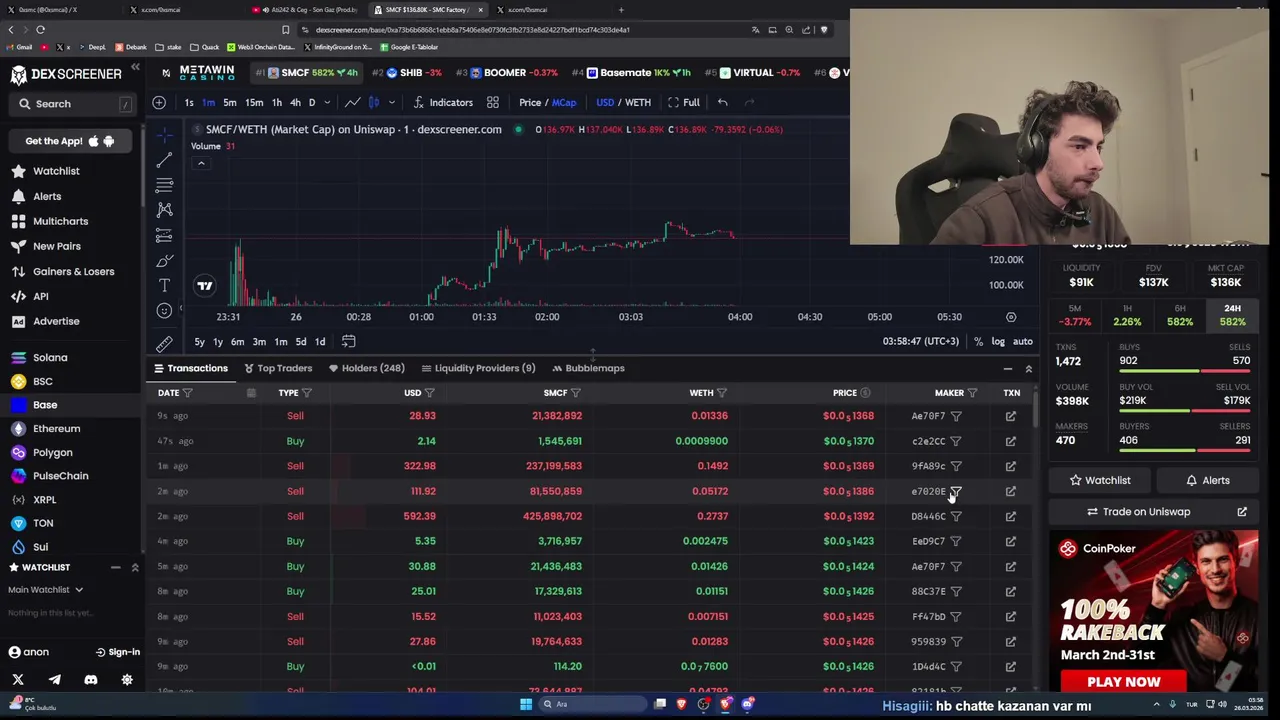Viewport: 1280px width, 720px height.
Task: Open the Indicators menu
Action: coord(442,102)
